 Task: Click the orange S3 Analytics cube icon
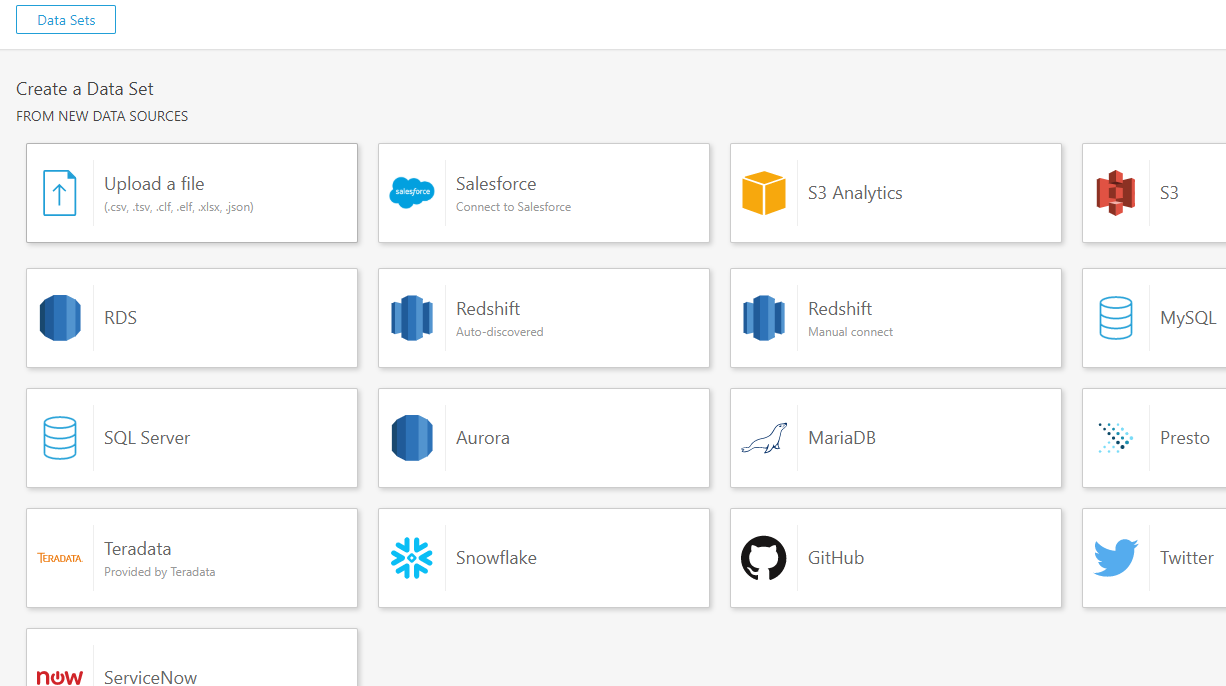tap(764, 193)
